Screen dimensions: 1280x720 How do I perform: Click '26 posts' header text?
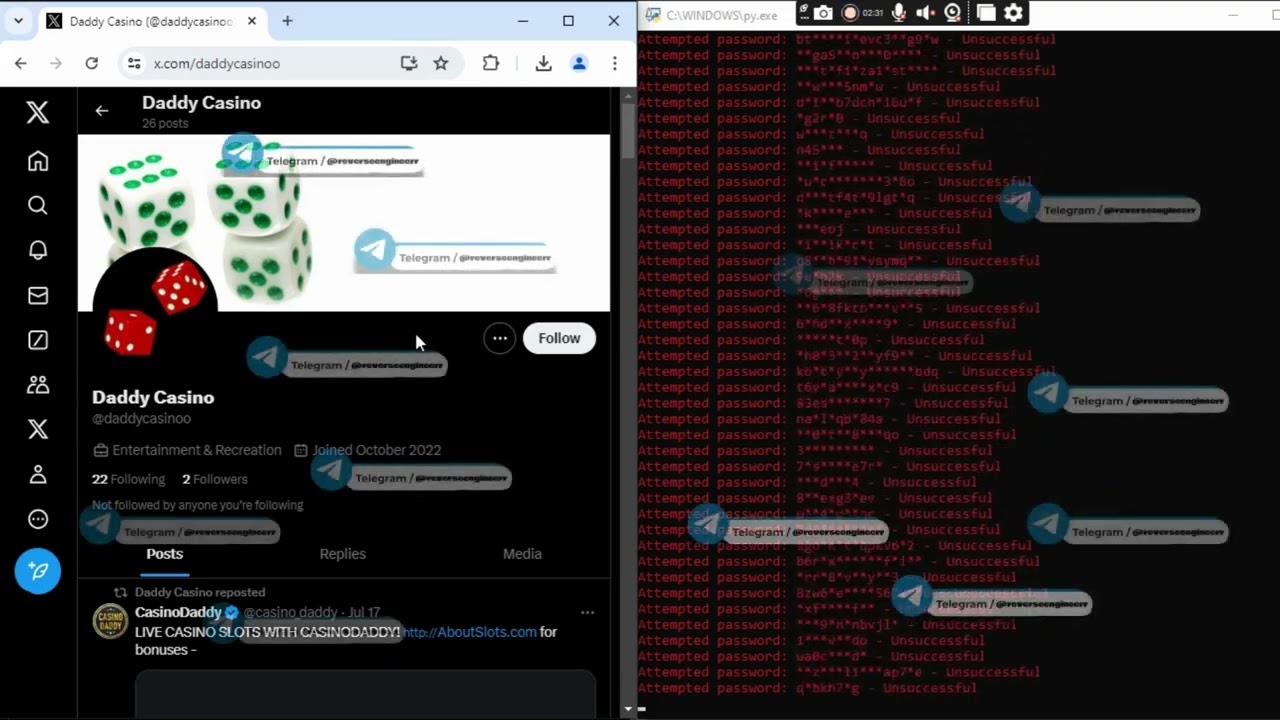(x=165, y=123)
